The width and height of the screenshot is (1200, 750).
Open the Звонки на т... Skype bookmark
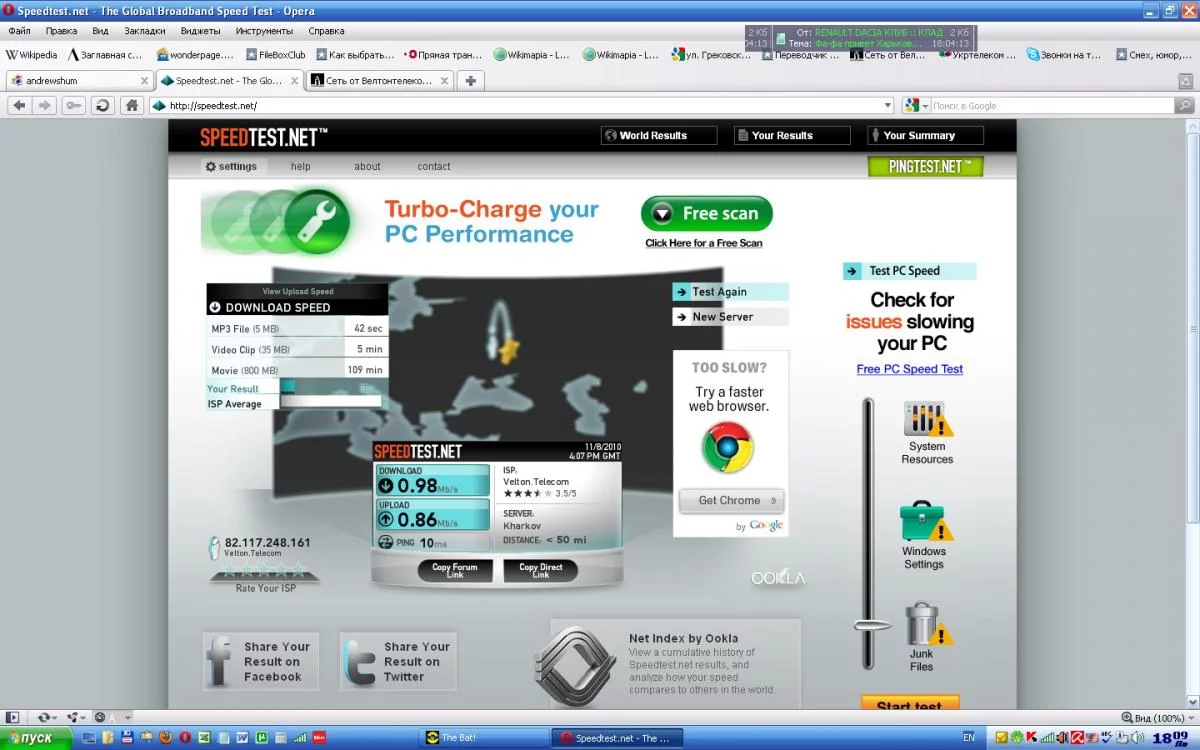(1064, 55)
